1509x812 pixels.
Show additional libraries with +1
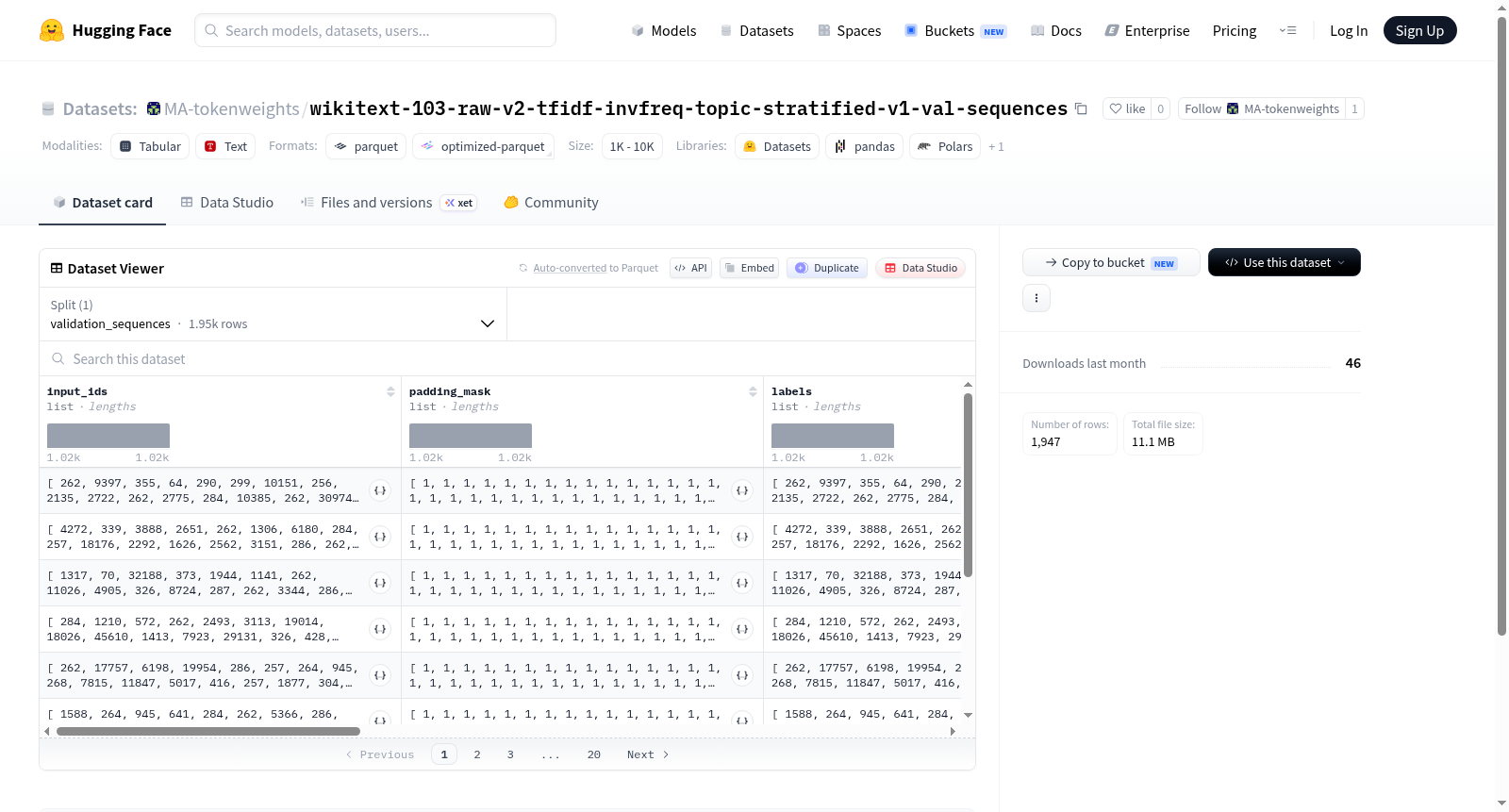[x=996, y=147]
